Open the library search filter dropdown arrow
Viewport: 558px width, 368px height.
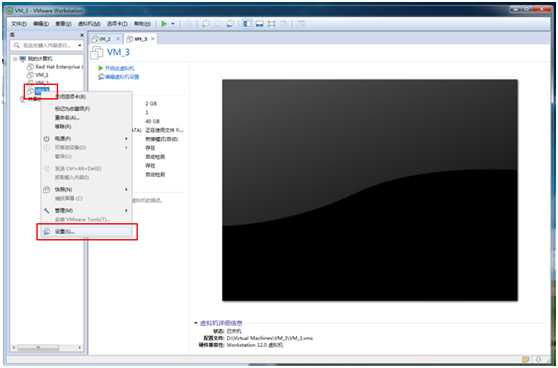point(80,45)
